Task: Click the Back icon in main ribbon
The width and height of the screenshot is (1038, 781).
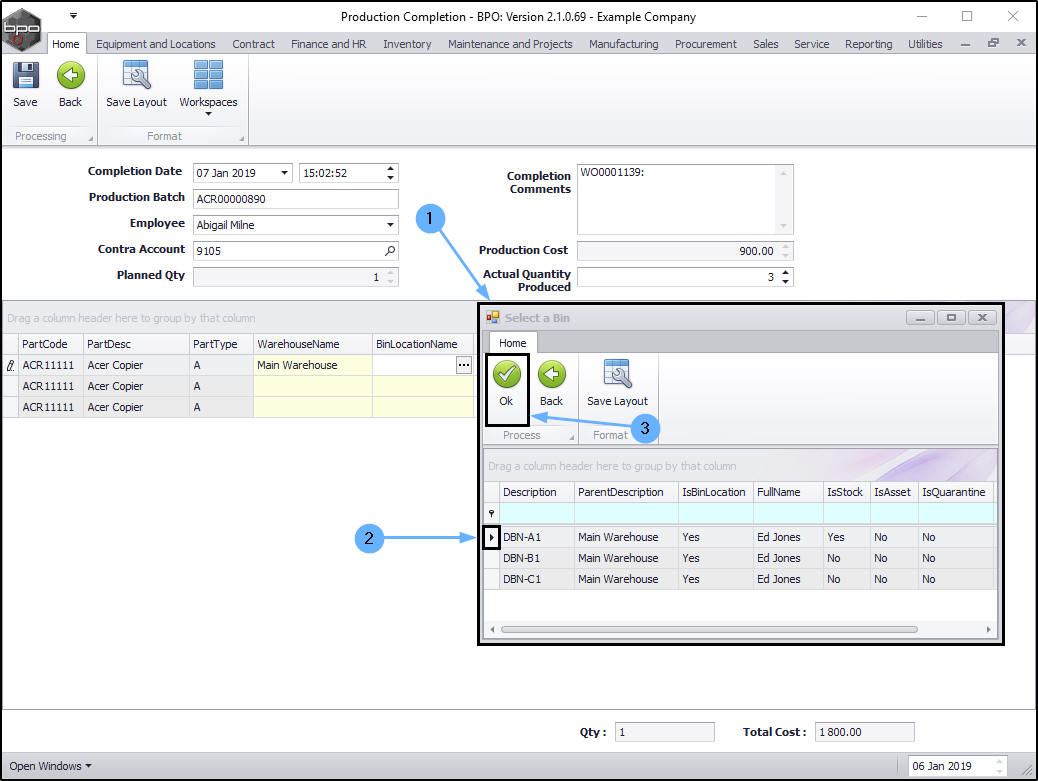Action: (70, 75)
